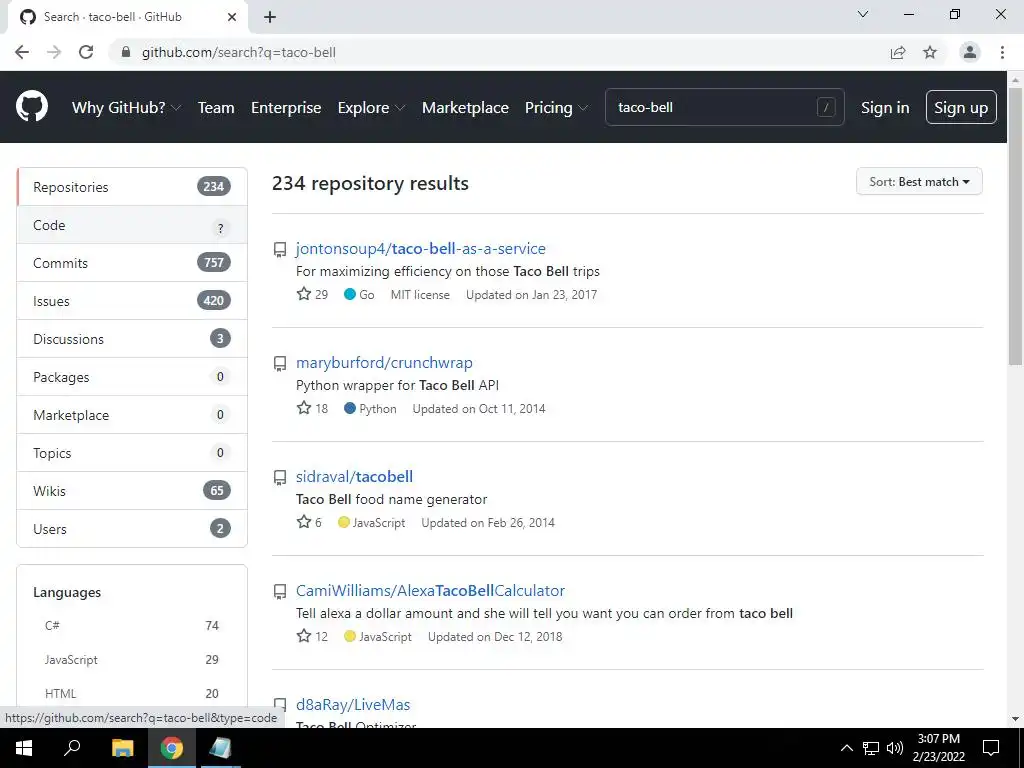Click the forward navigation arrow

click(54, 52)
